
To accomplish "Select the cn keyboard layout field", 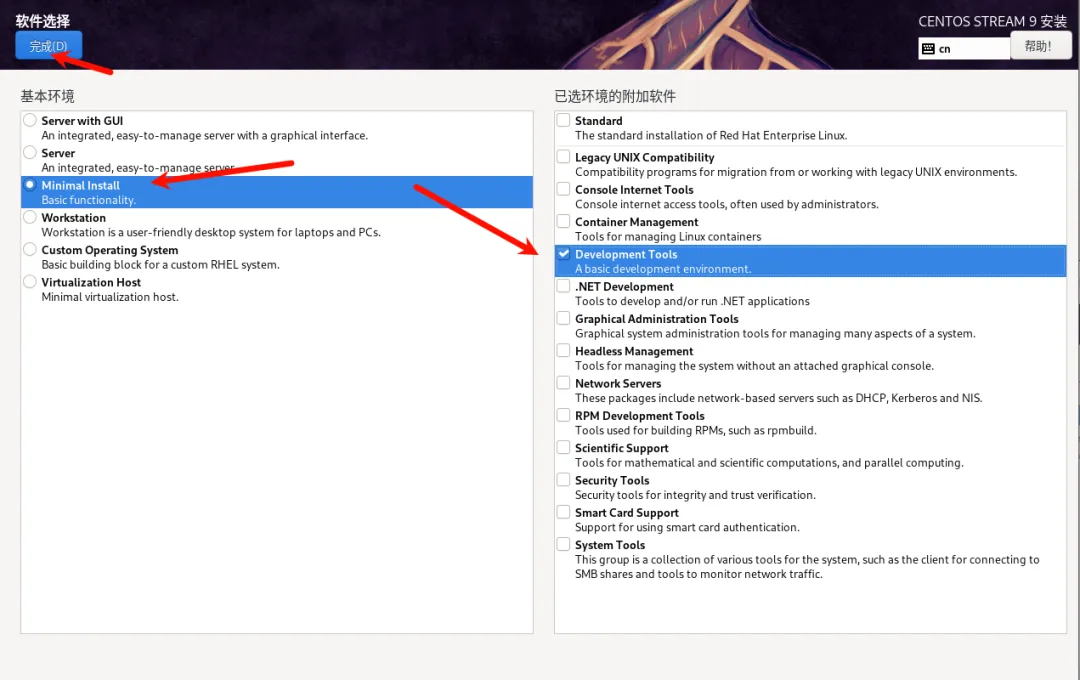I will [x=964, y=49].
